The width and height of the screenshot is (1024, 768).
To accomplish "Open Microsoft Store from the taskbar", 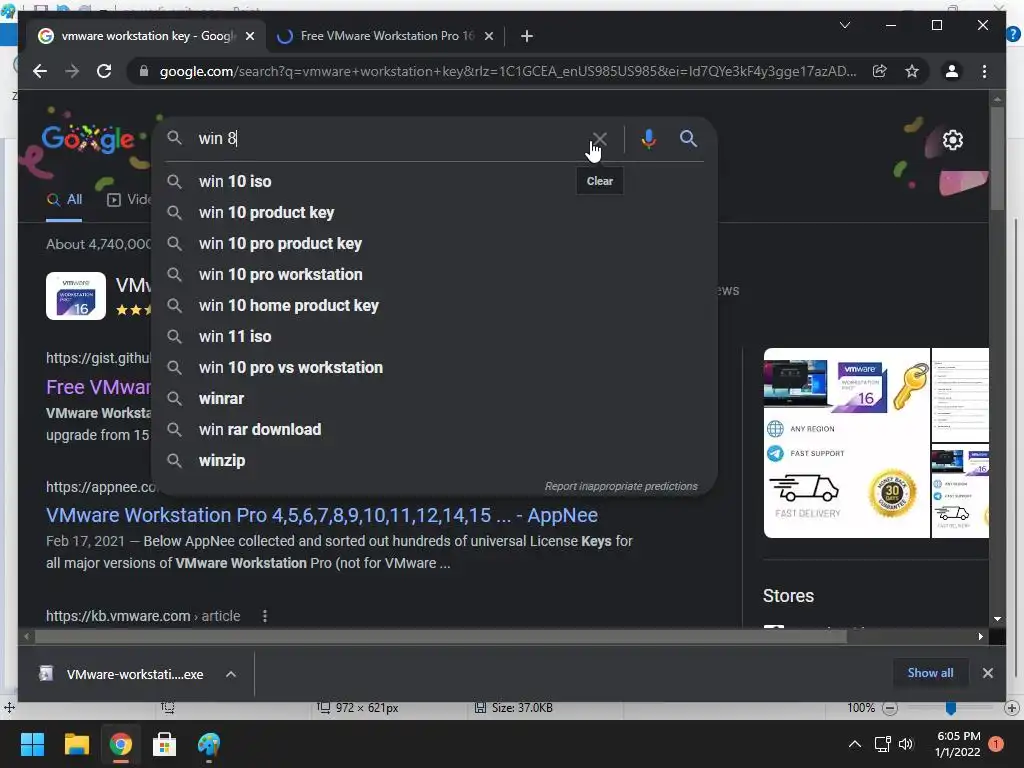I will (x=165, y=744).
